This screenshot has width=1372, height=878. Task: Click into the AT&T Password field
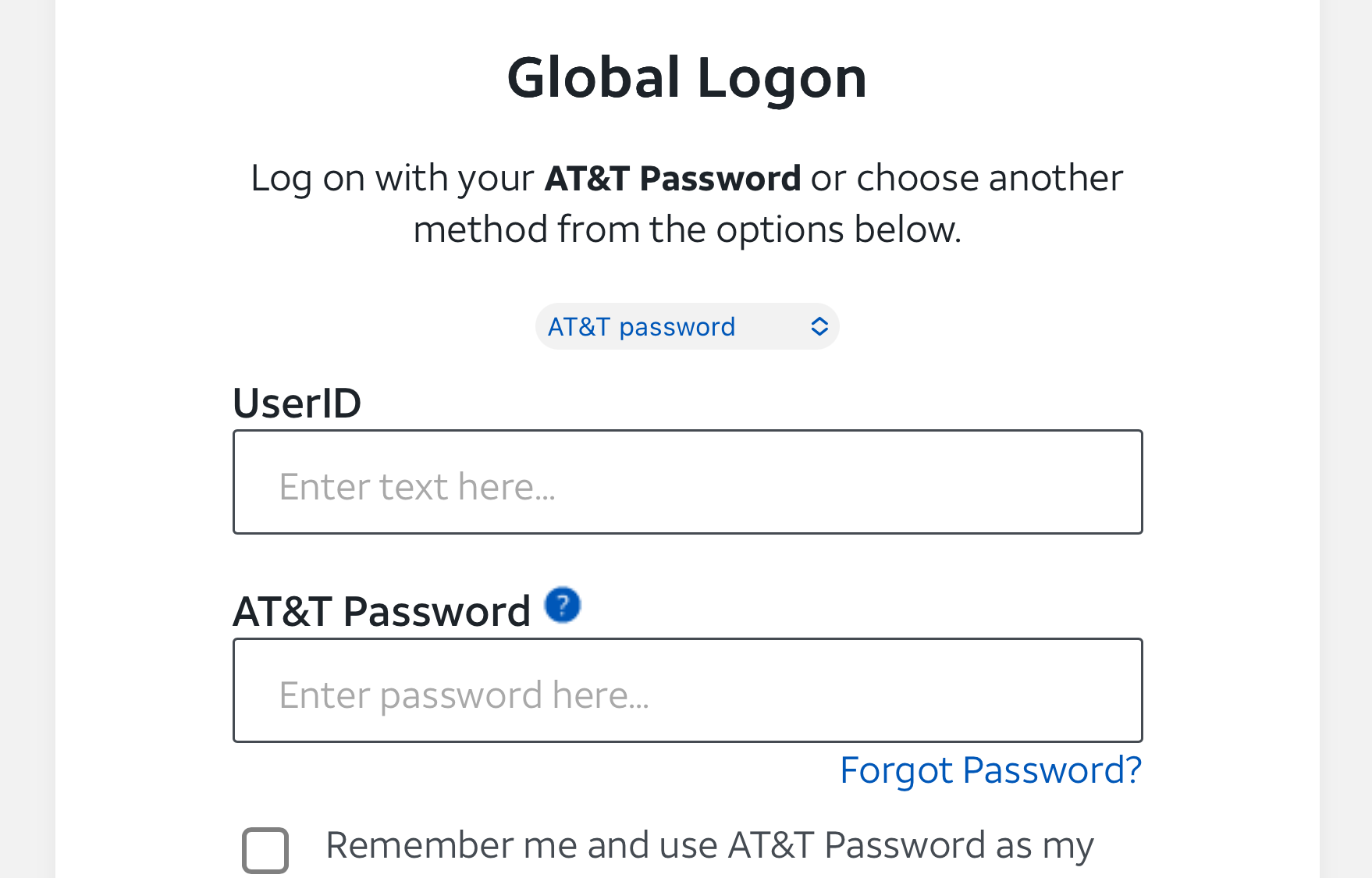click(687, 690)
